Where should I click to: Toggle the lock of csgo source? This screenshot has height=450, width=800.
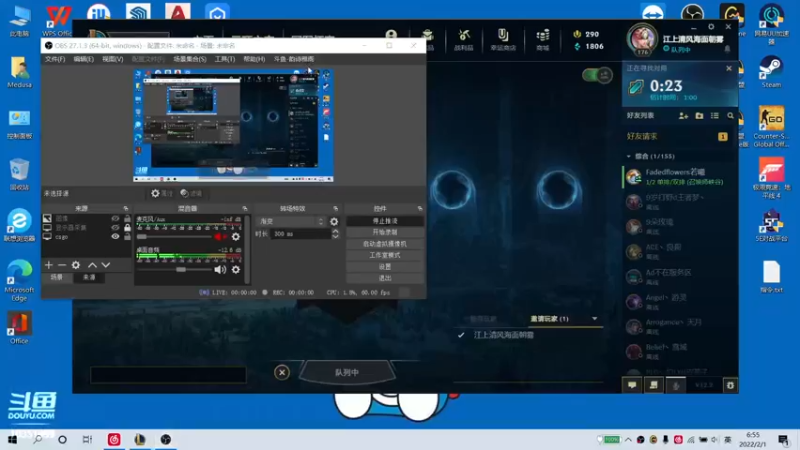tap(127, 237)
